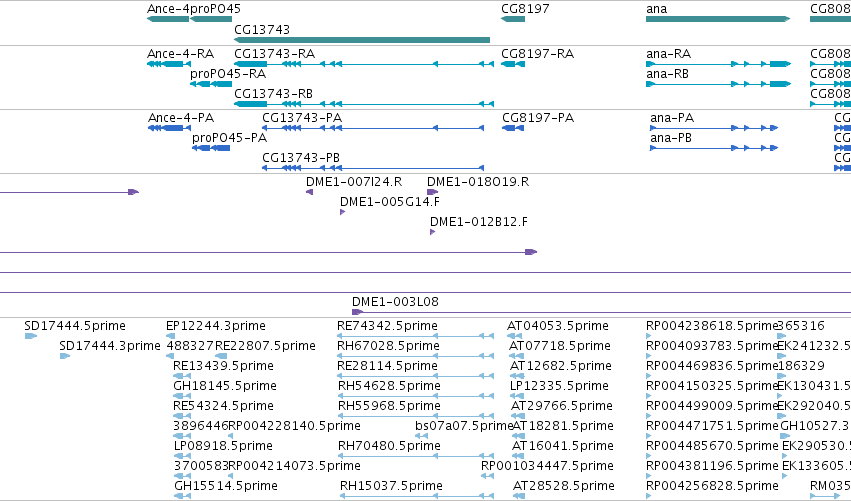
Task: Click the SD17444.5prime EST label
Action: pos(75,326)
